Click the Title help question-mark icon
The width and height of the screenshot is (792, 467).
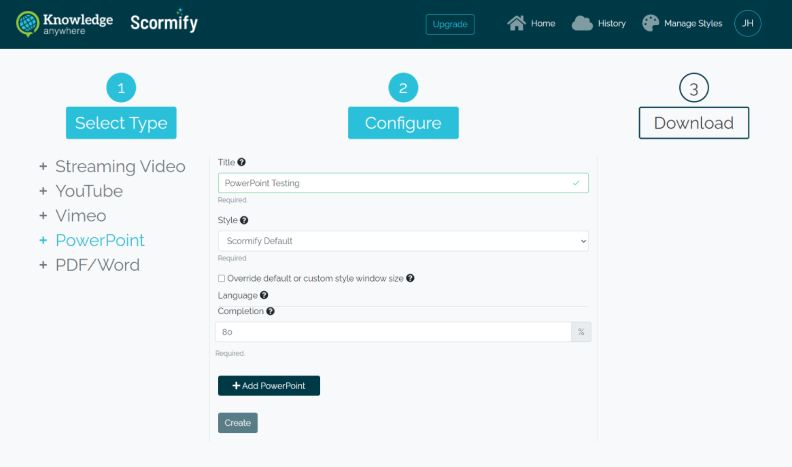[x=241, y=162]
